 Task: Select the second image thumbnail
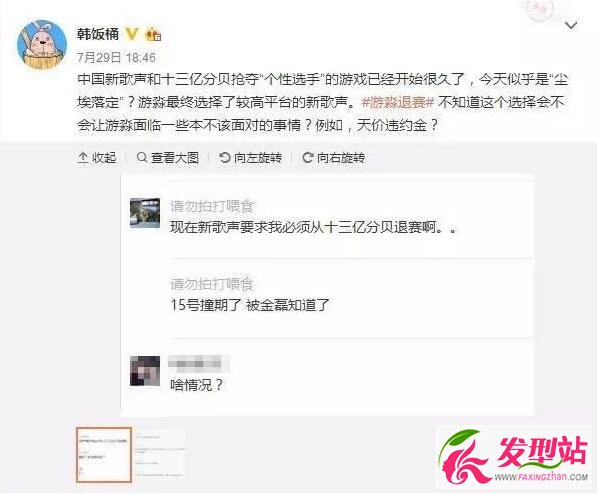point(160,455)
